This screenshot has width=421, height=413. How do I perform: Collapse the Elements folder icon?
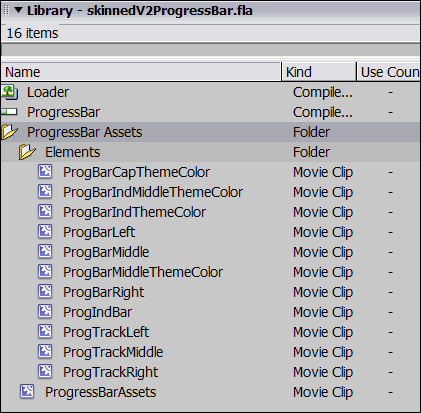coord(27,152)
